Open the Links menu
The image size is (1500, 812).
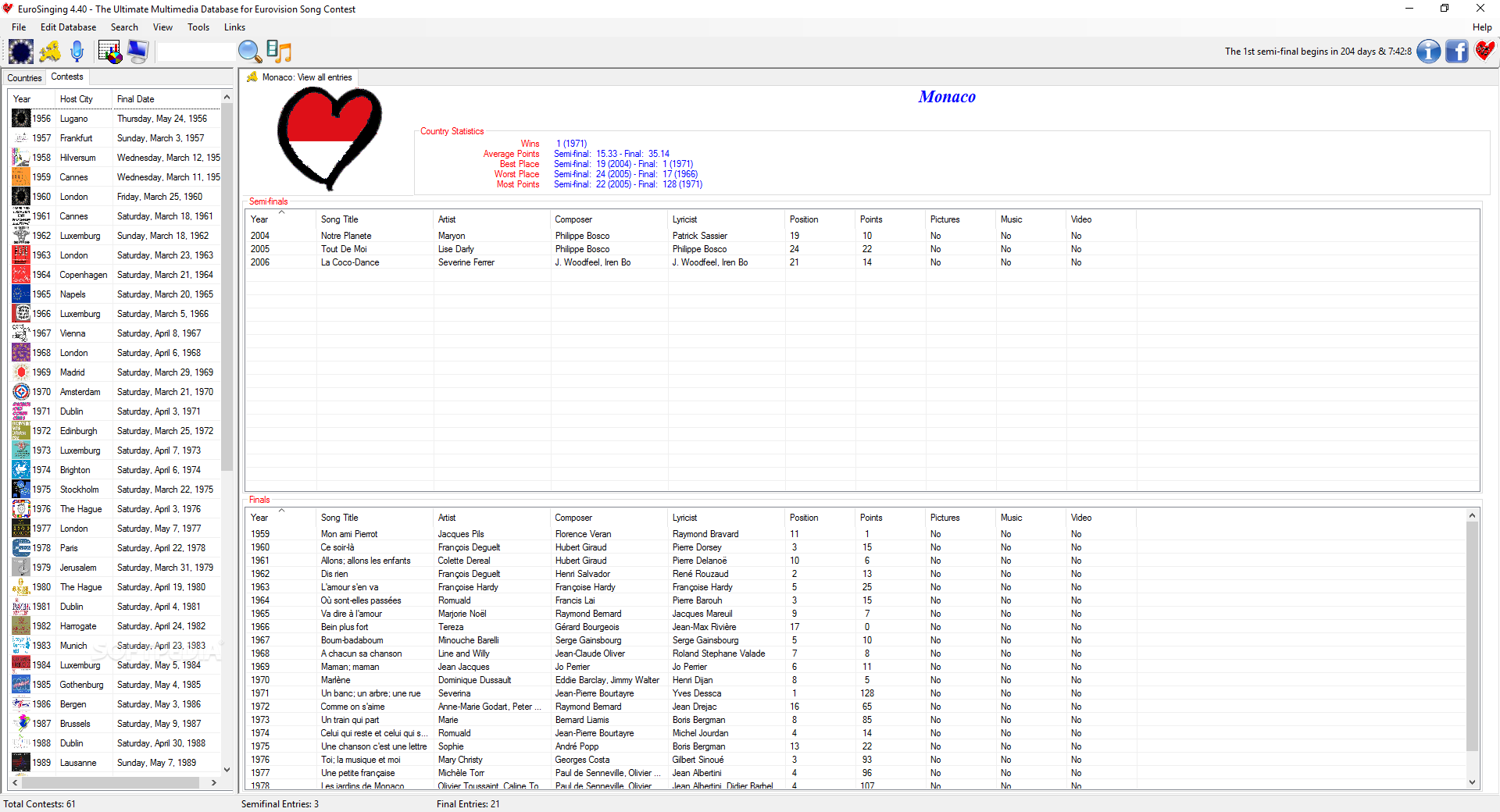click(234, 27)
